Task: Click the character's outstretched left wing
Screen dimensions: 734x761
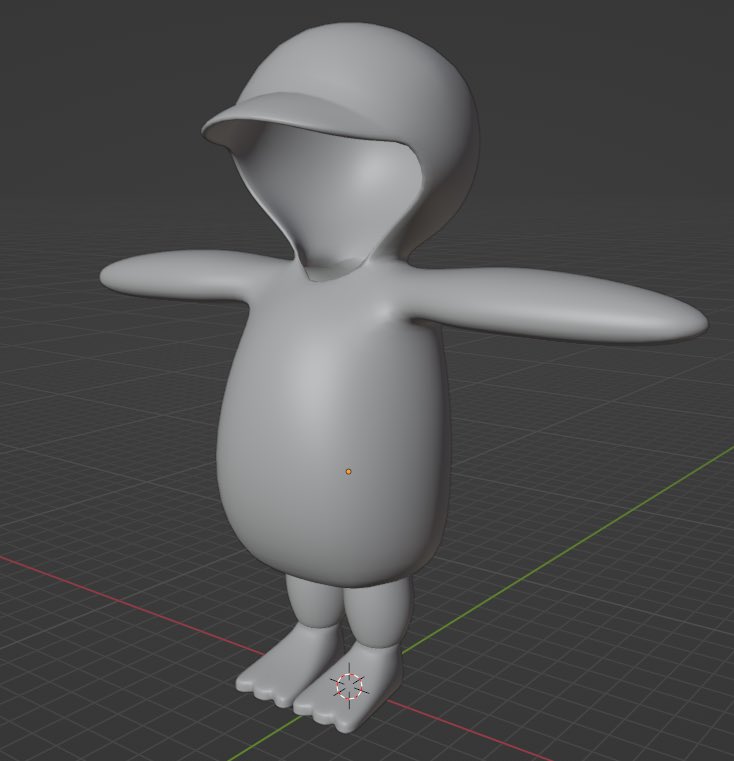Action: [x=558, y=303]
